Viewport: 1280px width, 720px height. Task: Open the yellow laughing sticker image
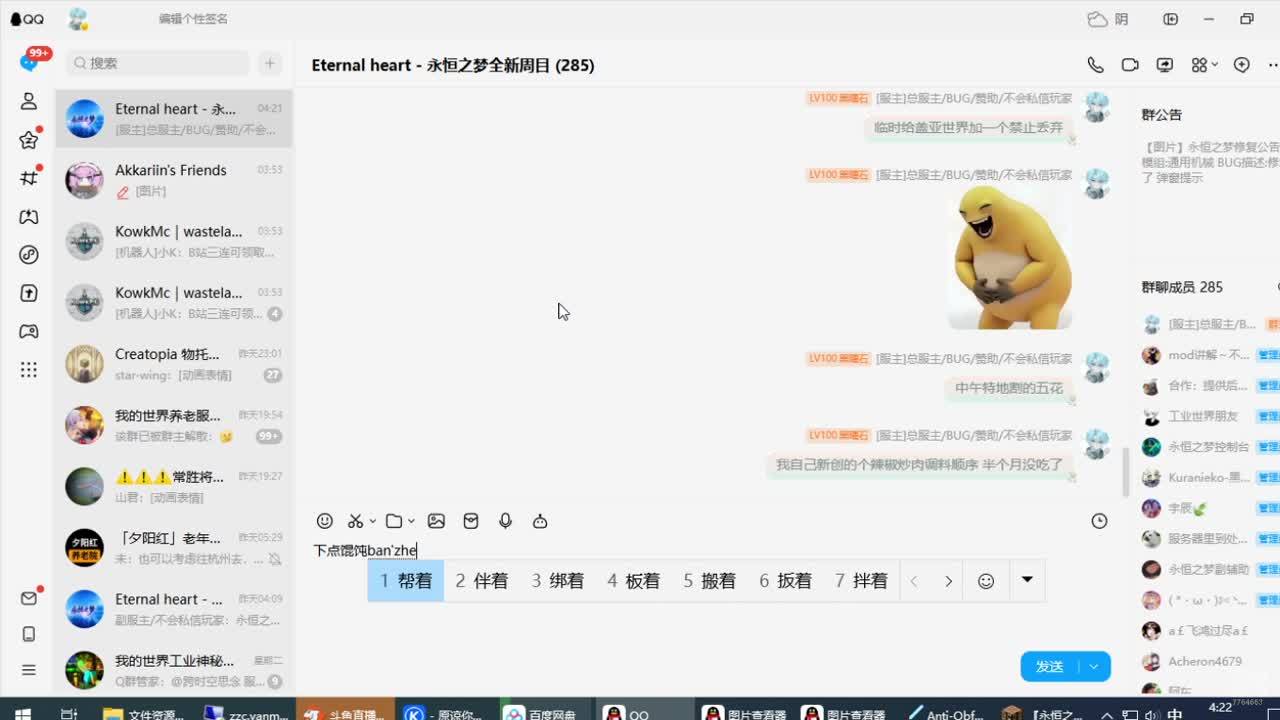point(1010,257)
